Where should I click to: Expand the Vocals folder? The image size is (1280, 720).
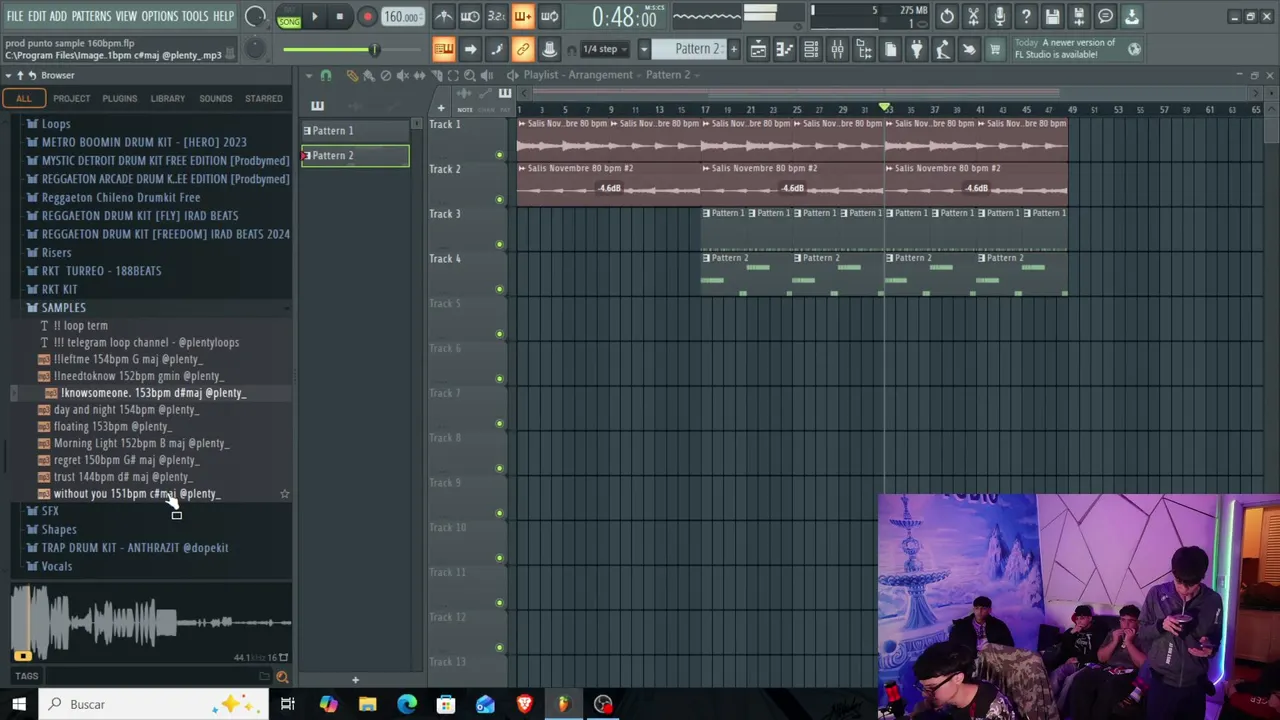[56, 566]
